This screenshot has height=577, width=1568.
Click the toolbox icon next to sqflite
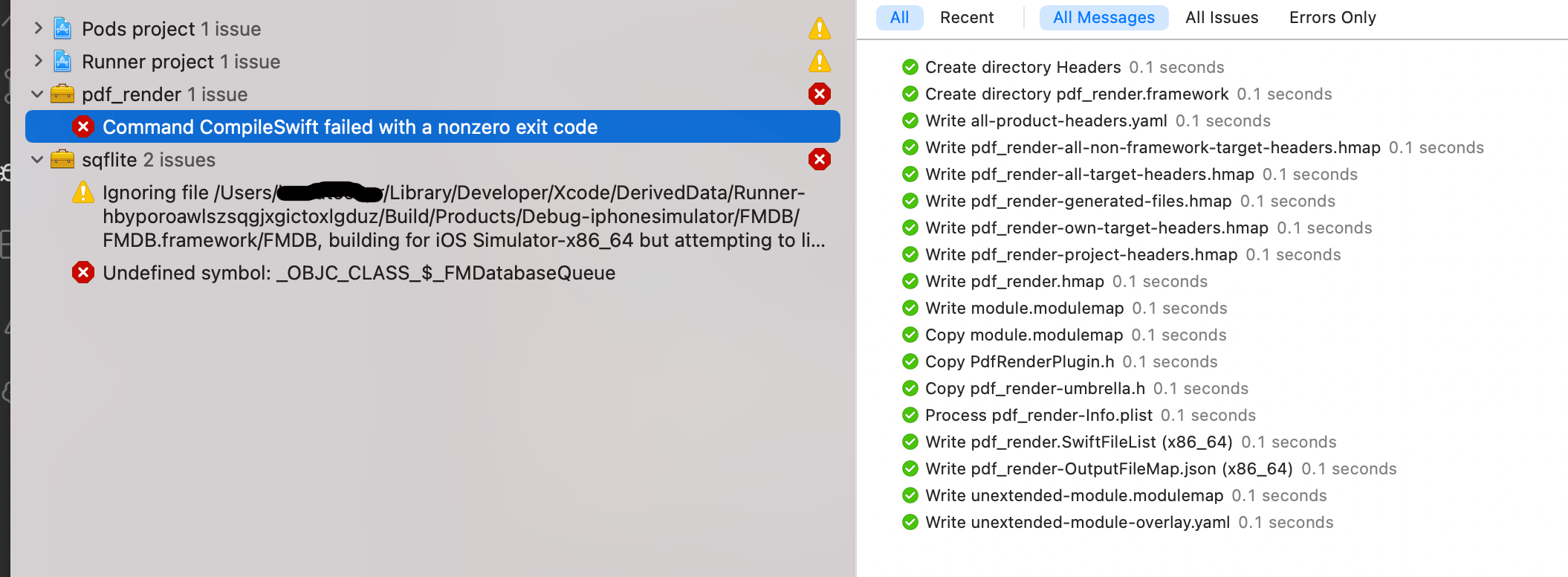pos(62,159)
